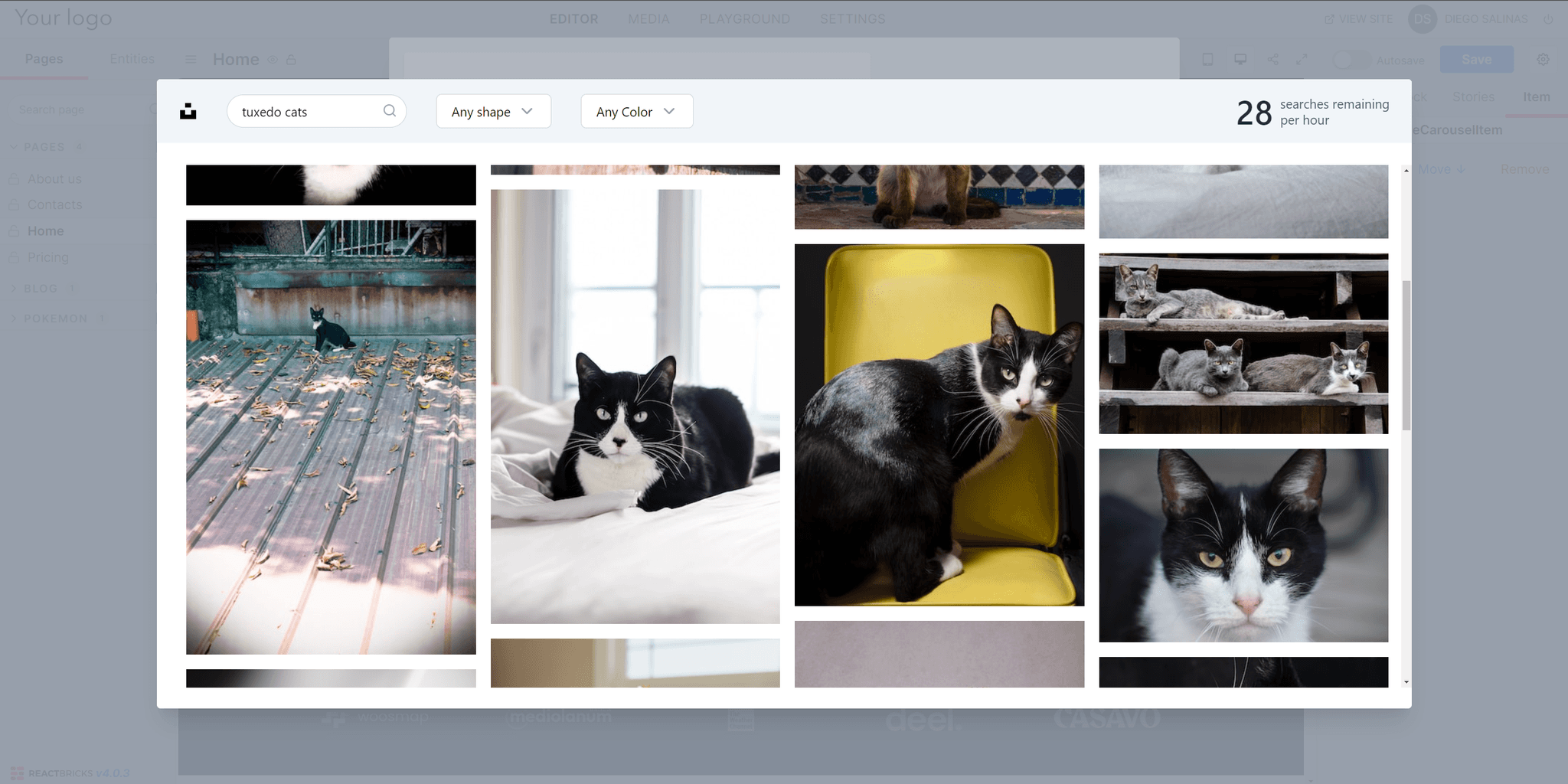Click the fullscreen expand icon

coord(1302,60)
